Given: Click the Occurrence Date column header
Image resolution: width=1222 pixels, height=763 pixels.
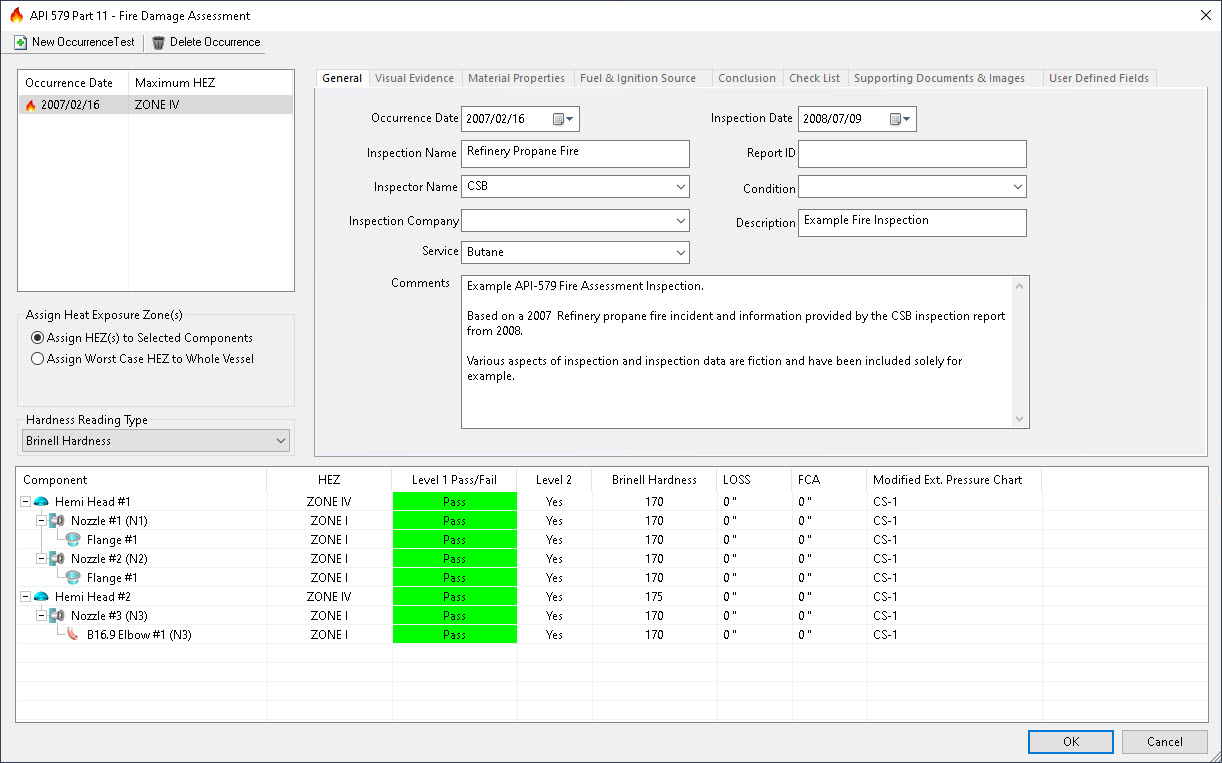Looking at the screenshot, I should [73, 83].
